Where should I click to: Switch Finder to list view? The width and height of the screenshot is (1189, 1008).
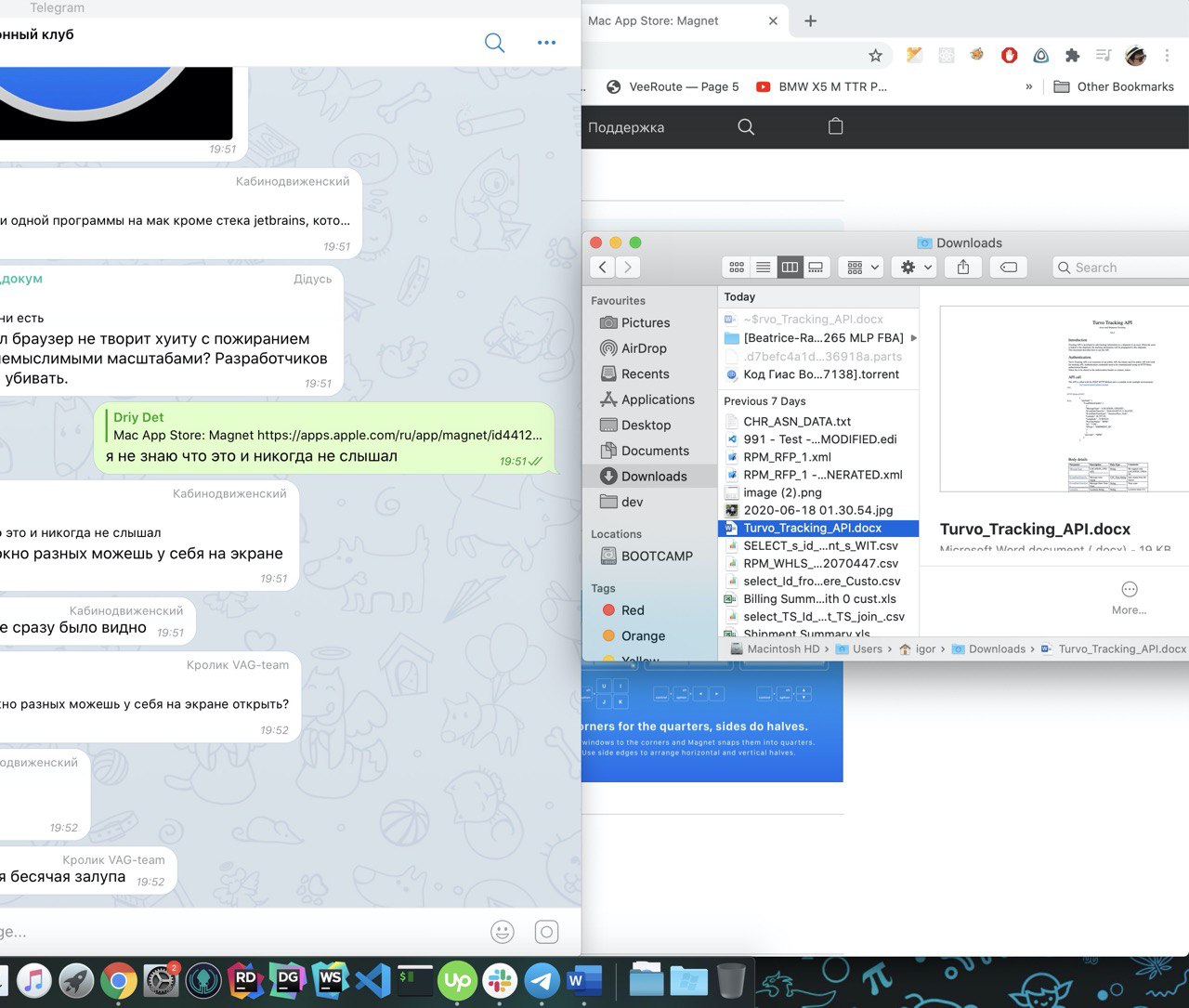click(763, 268)
